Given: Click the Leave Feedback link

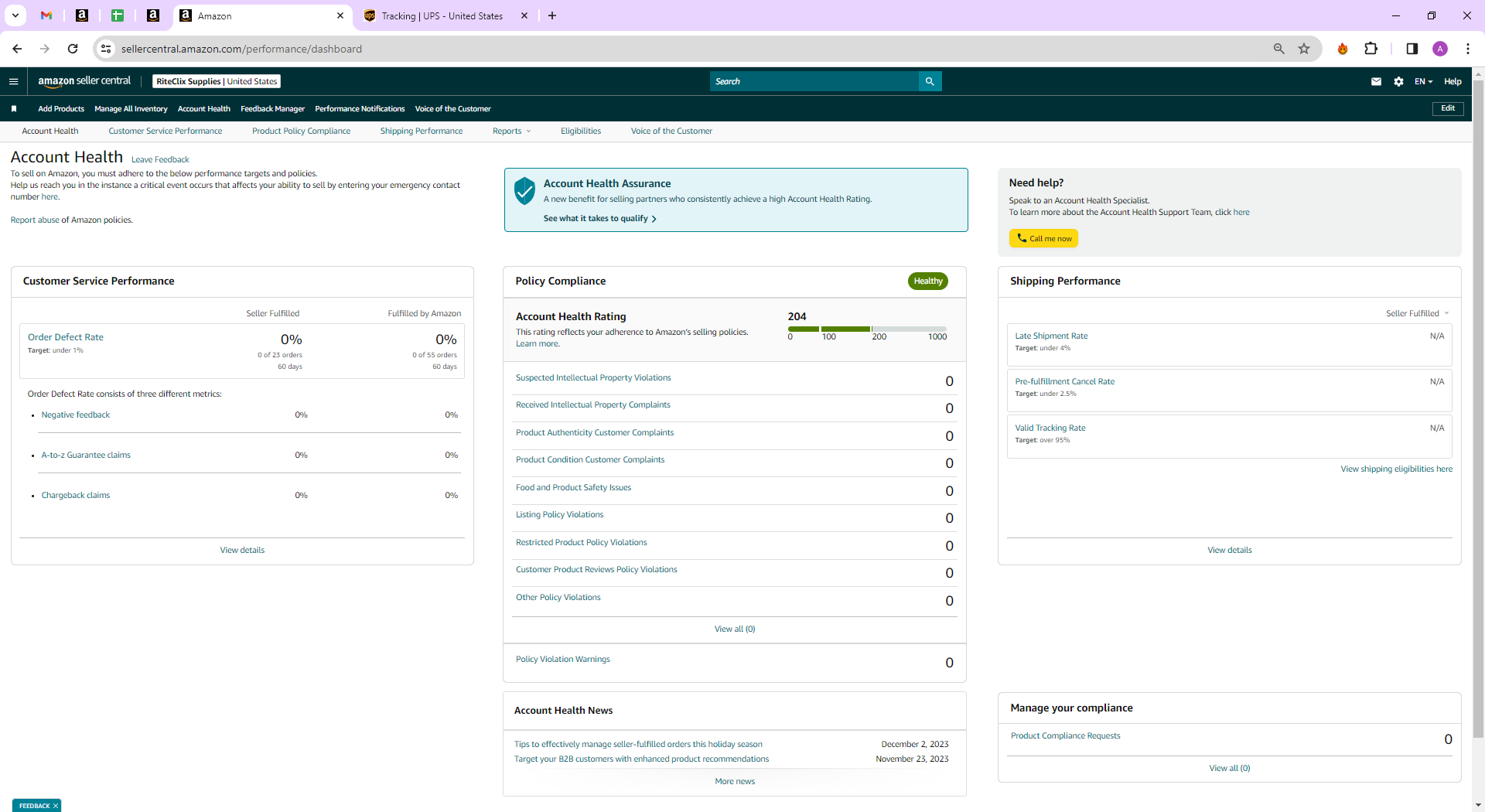Looking at the screenshot, I should pyautogui.click(x=160, y=159).
